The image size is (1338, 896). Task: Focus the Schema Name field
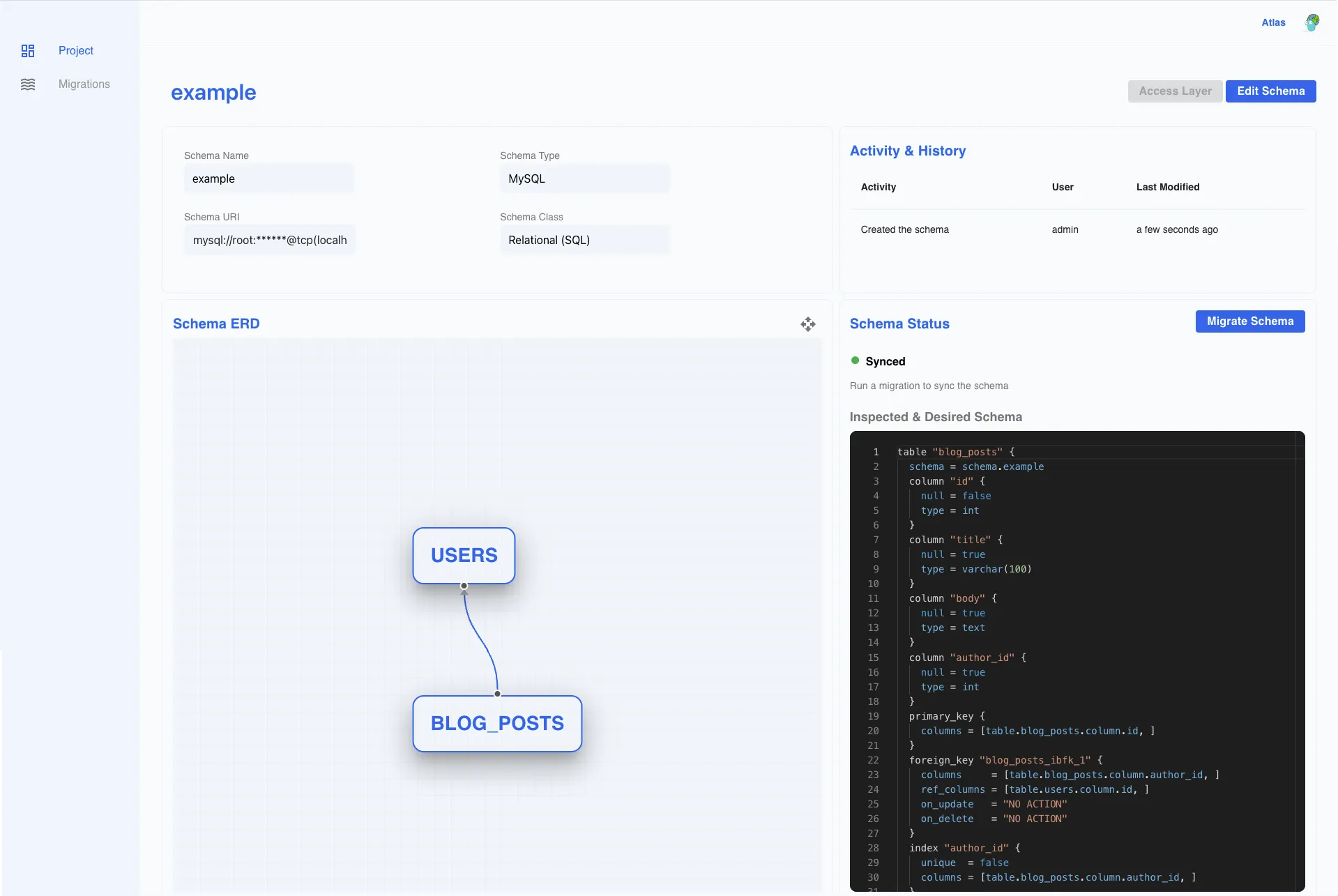tap(269, 179)
